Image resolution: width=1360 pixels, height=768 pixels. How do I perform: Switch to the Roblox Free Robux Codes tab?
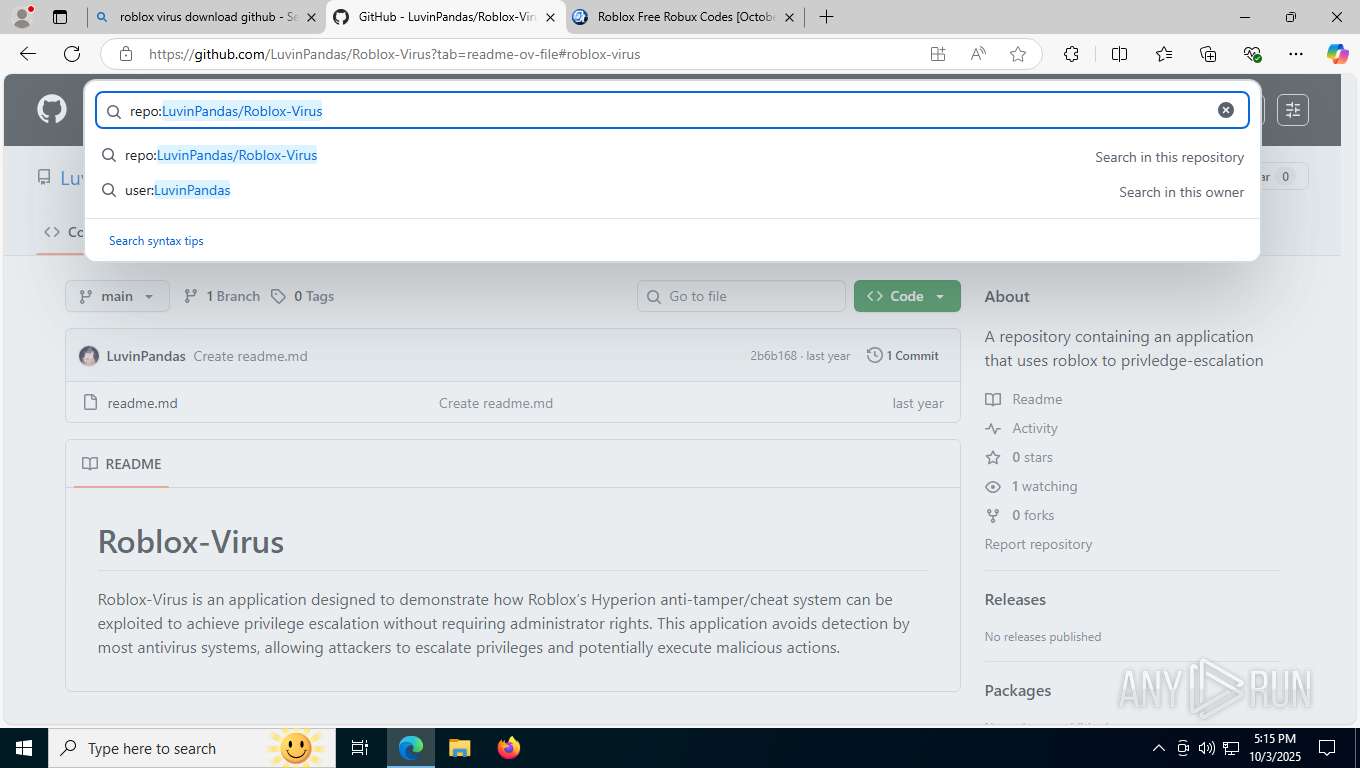pyautogui.click(x=685, y=17)
